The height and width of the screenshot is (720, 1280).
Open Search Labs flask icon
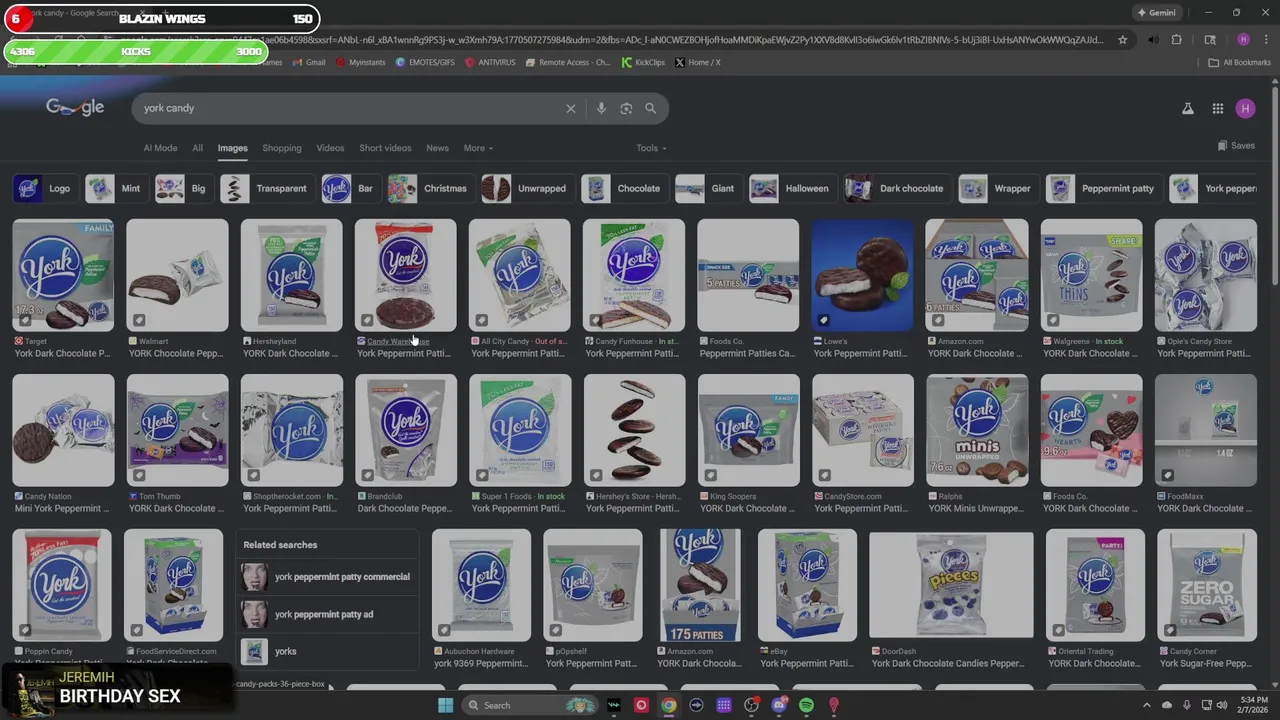pyautogui.click(x=1188, y=108)
